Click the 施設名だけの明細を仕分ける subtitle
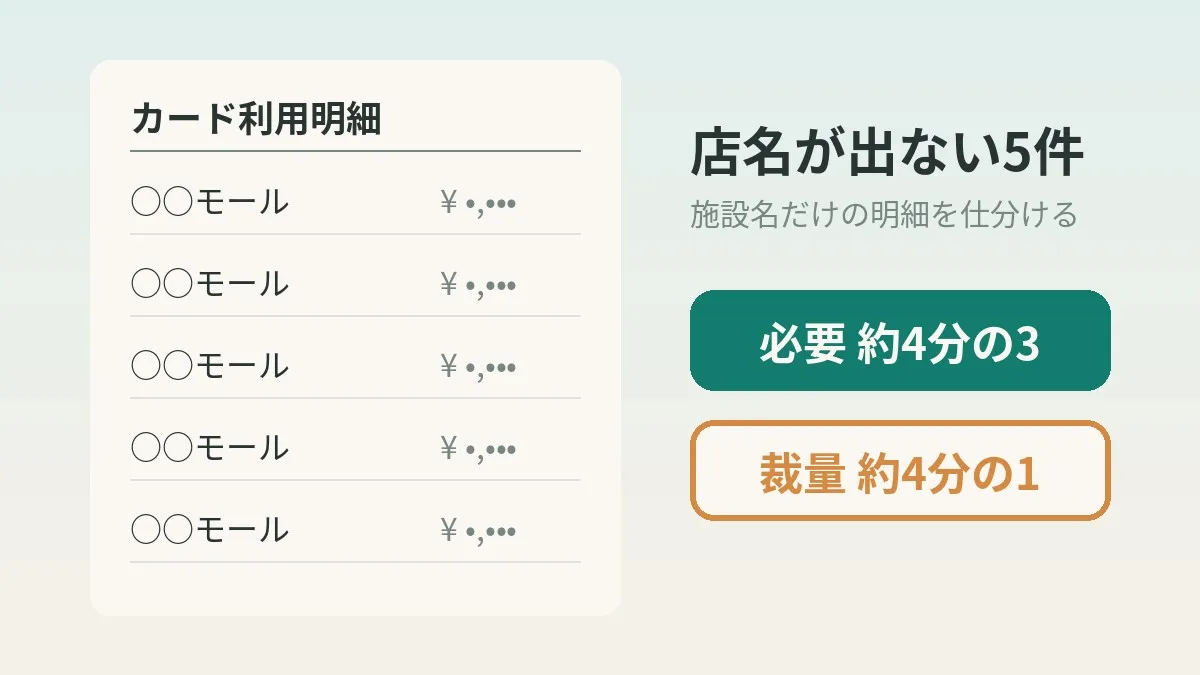 (884, 214)
